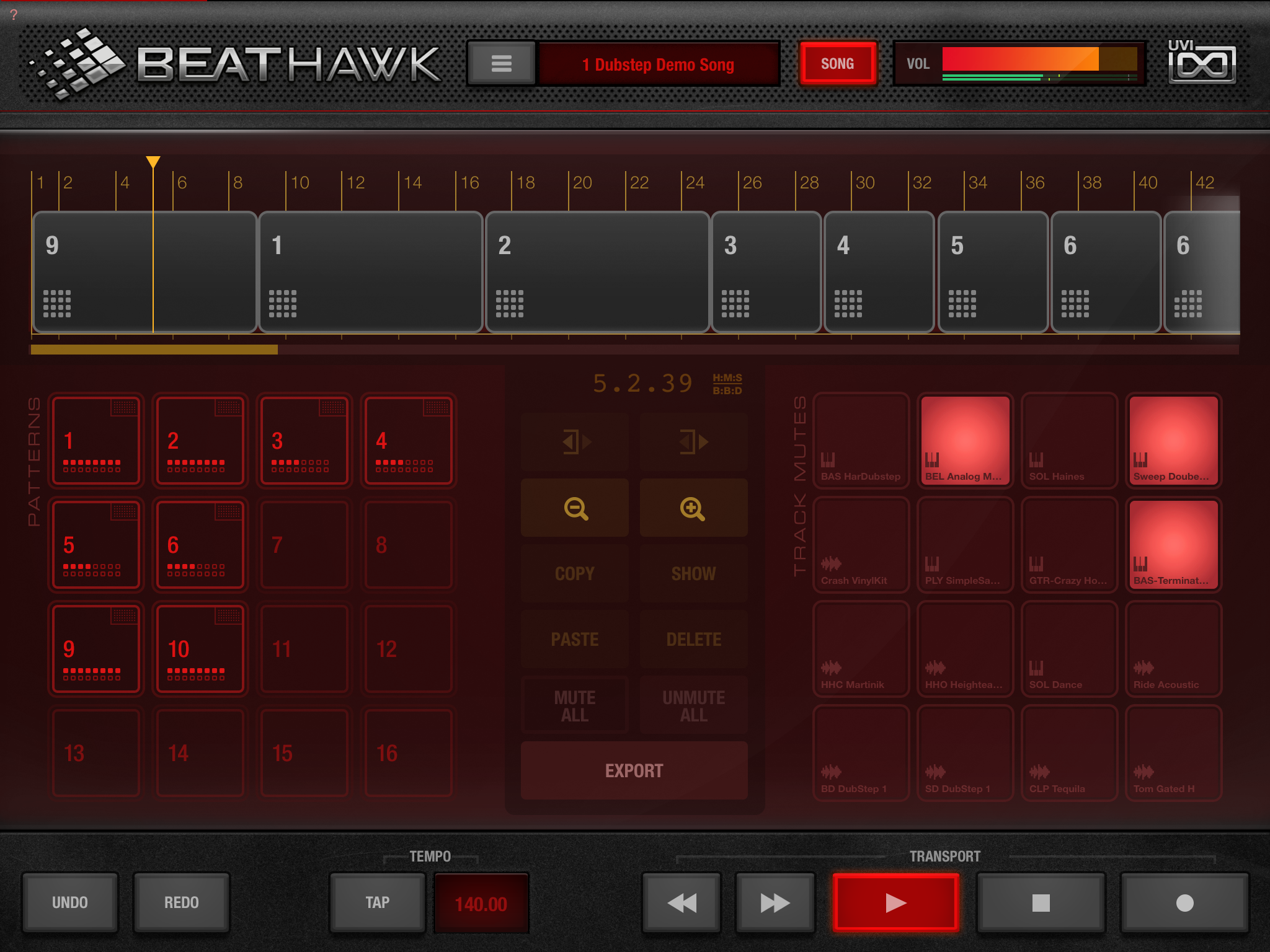Stop playback with the stop button
Viewport: 1270px width, 952px height.
[1041, 902]
